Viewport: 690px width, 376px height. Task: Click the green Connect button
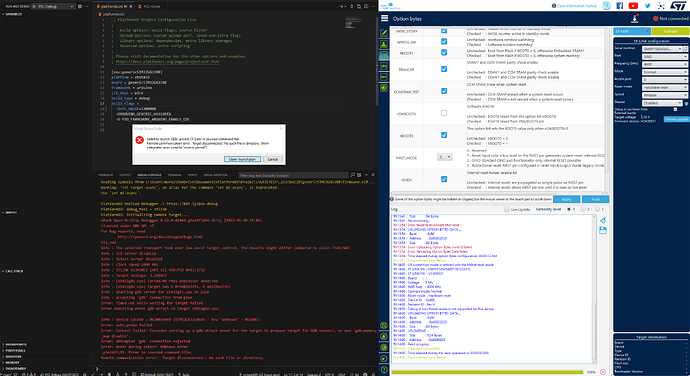(670, 31)
